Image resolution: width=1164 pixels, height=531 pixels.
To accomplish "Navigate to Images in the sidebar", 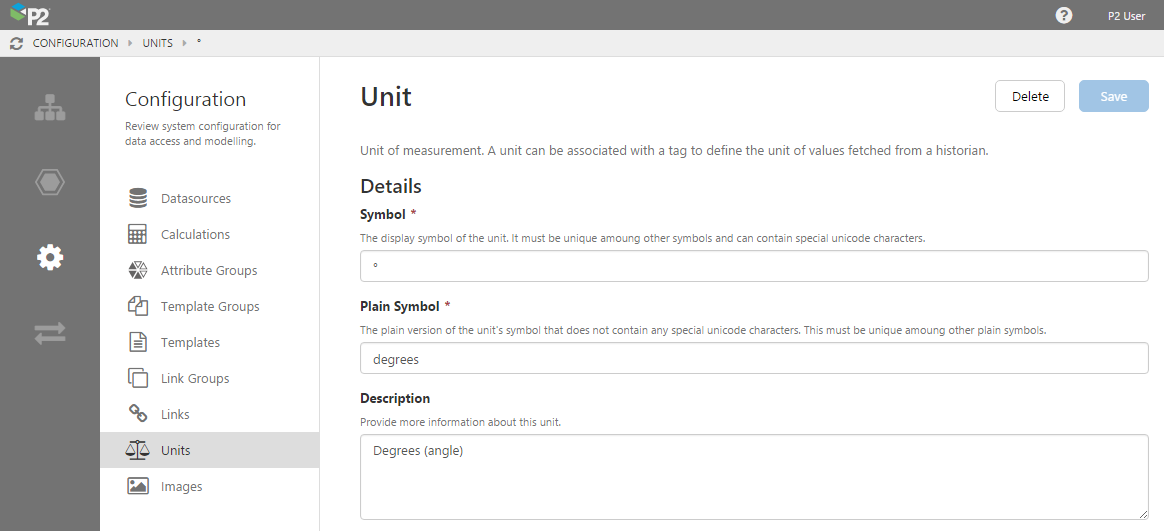I will coord(181,487).
